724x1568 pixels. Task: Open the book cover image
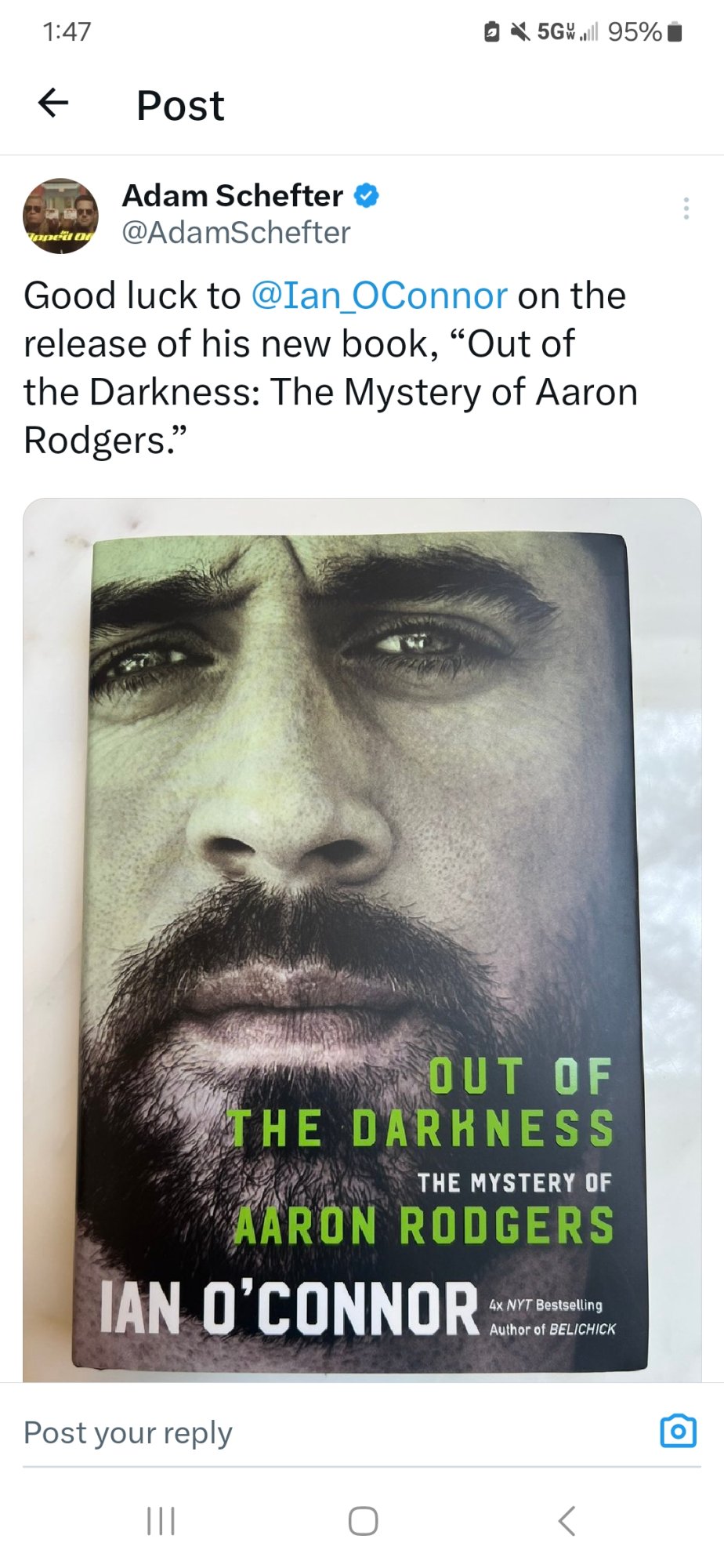tap(362, 939)
